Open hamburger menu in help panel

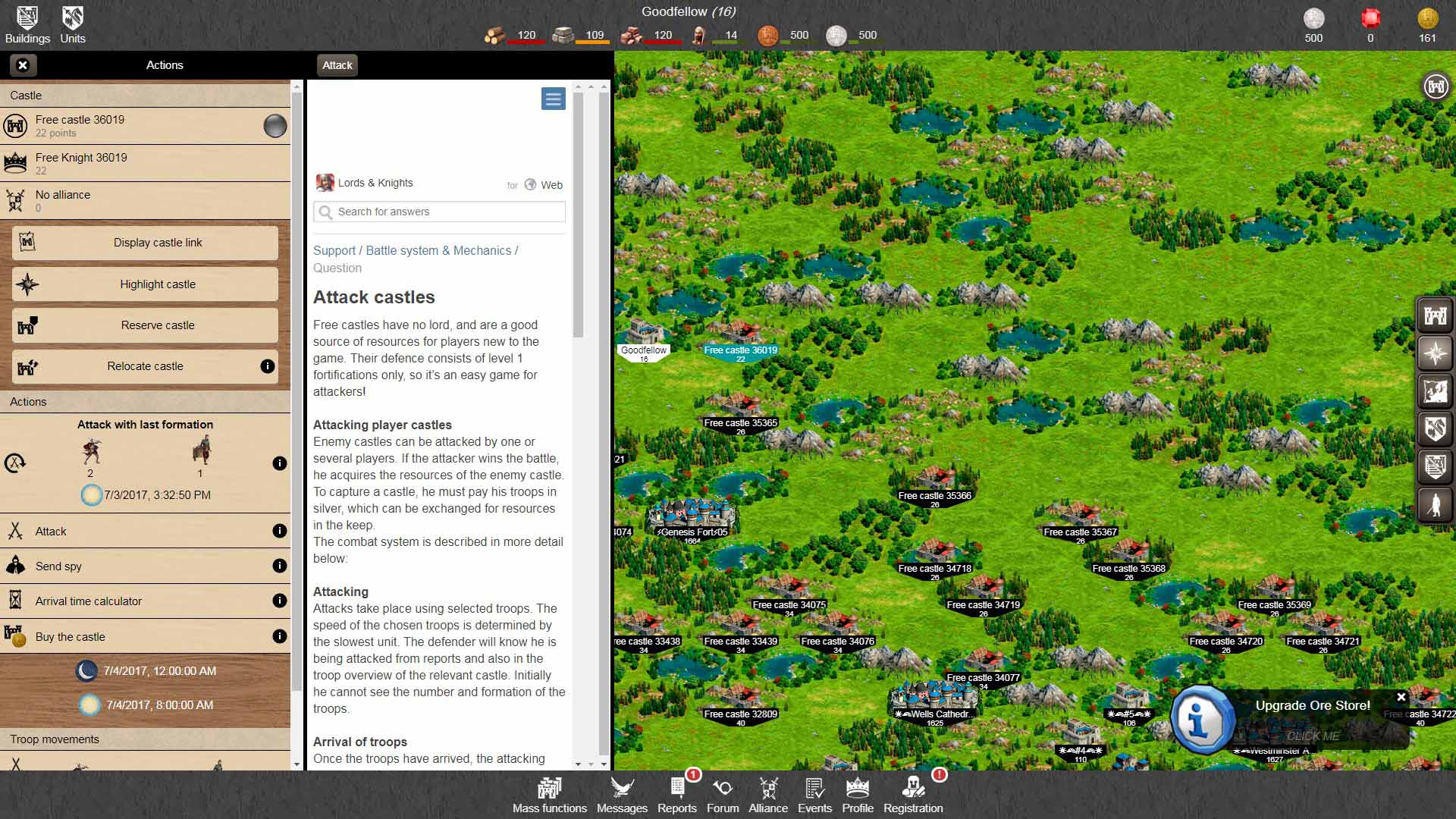(553, 99)
